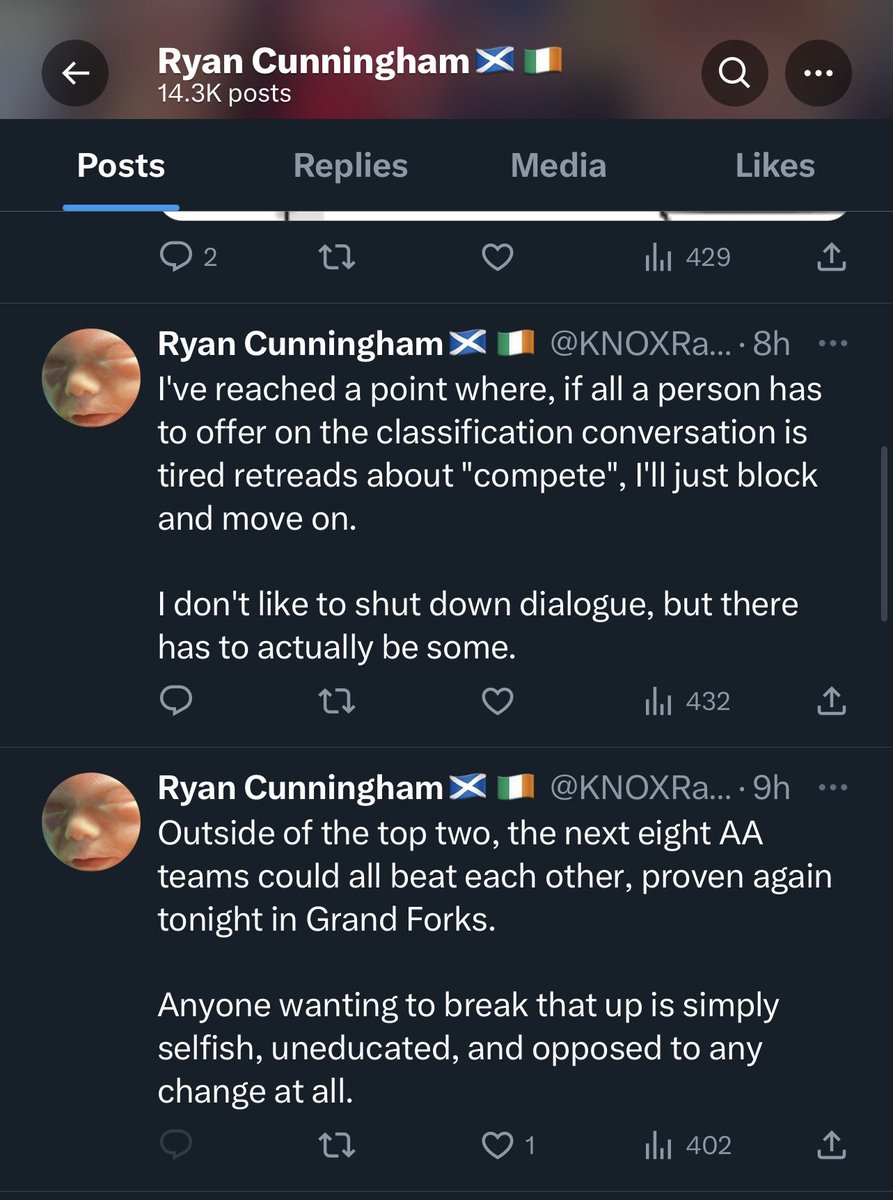Viewport: 893px width, 1200px height.
Task: Open the profile's three-dot options menu
Action: click(818, 74)
